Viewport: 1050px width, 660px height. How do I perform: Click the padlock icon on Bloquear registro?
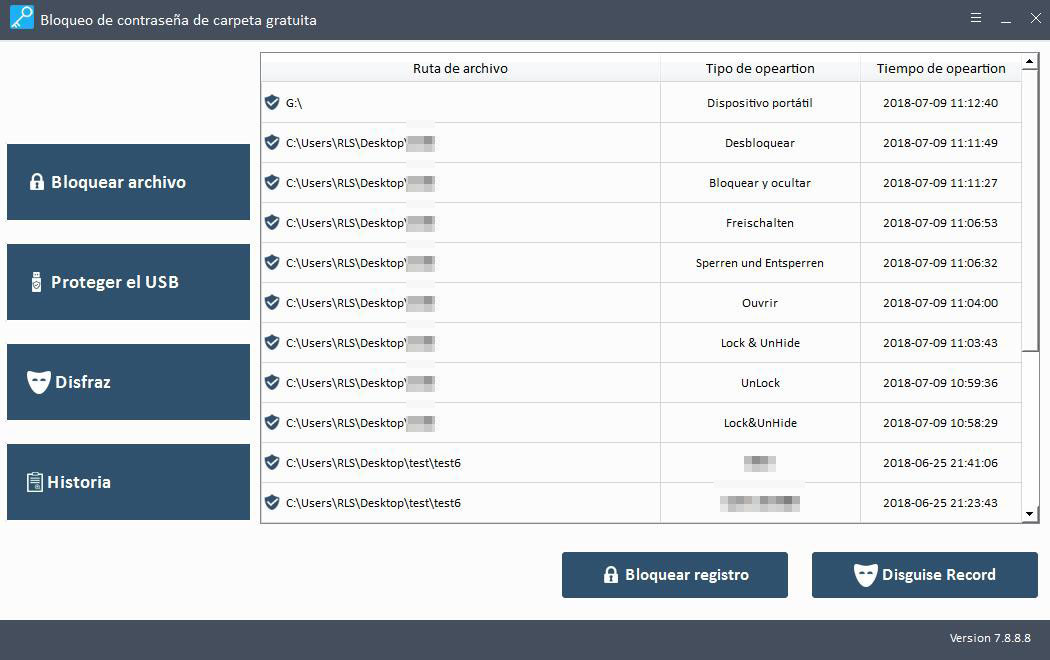click(610, 575)
